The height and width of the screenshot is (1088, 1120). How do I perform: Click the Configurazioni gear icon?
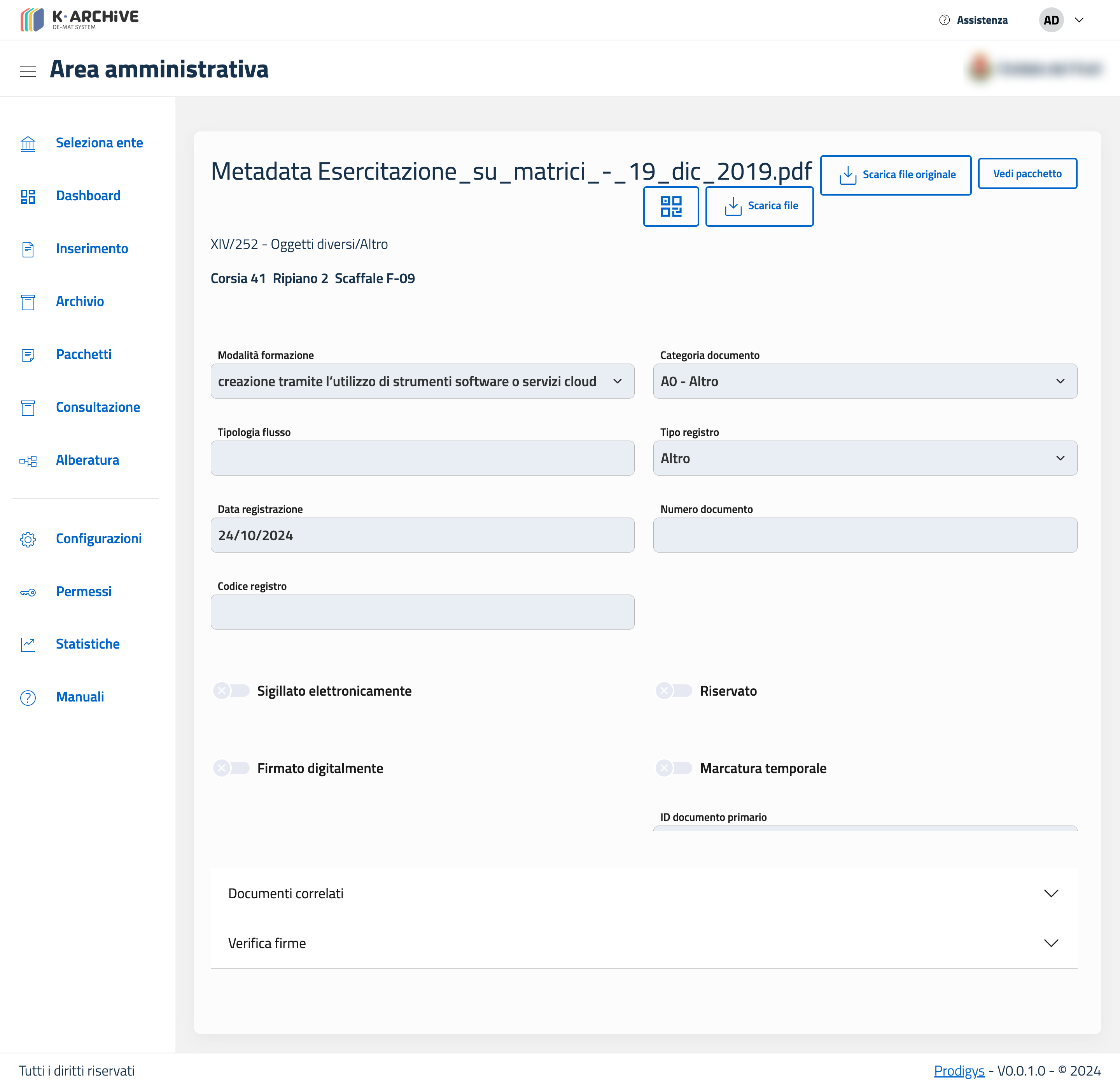click(28, 539)
